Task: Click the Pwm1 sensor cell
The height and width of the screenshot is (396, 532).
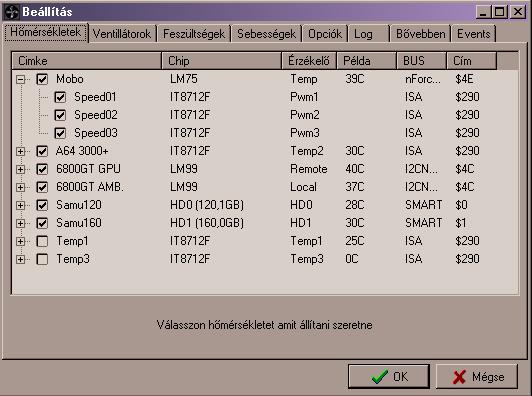Action: click(x=304, y=97)
